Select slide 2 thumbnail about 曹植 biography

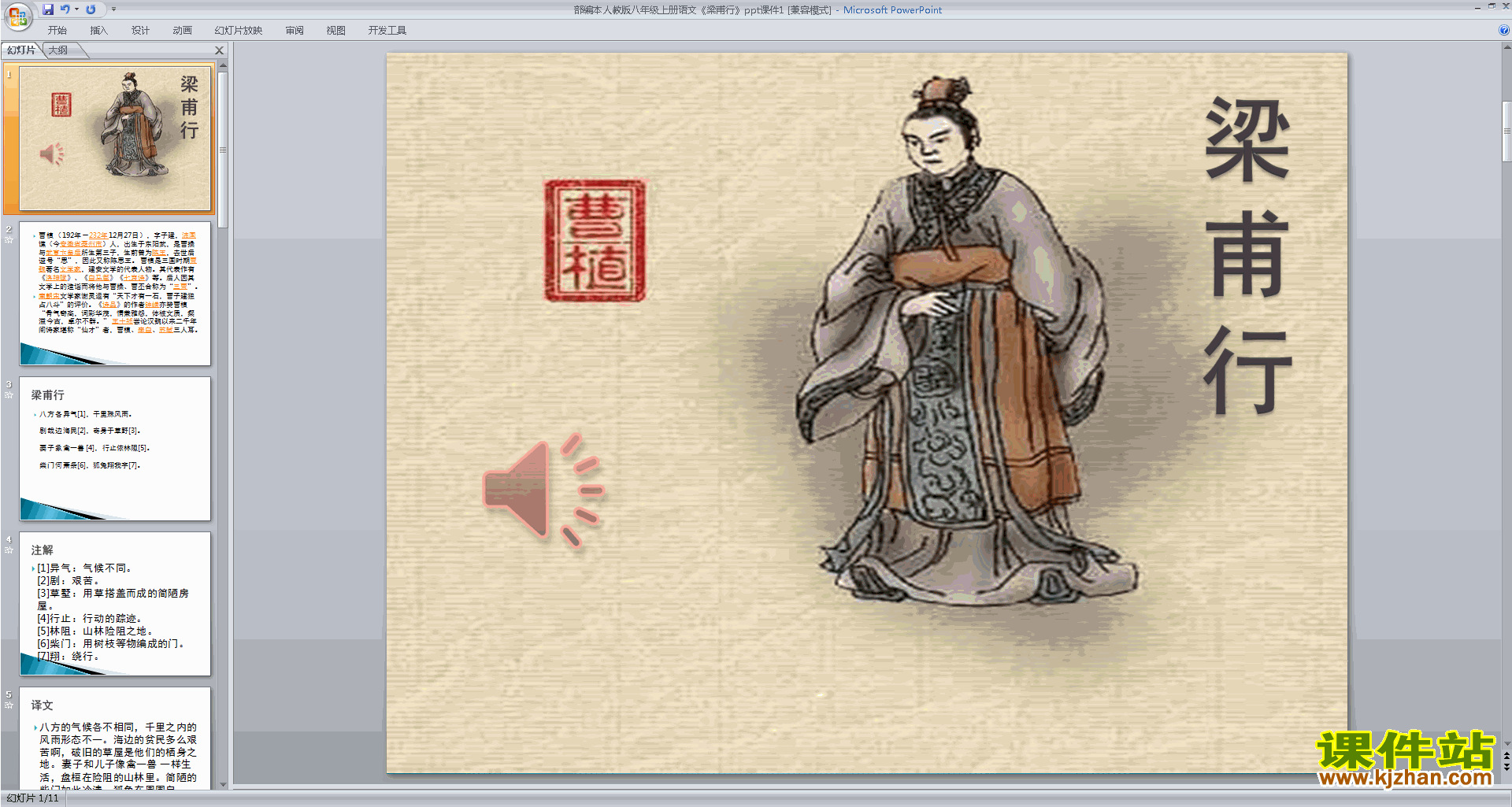(x=116, y=294)
